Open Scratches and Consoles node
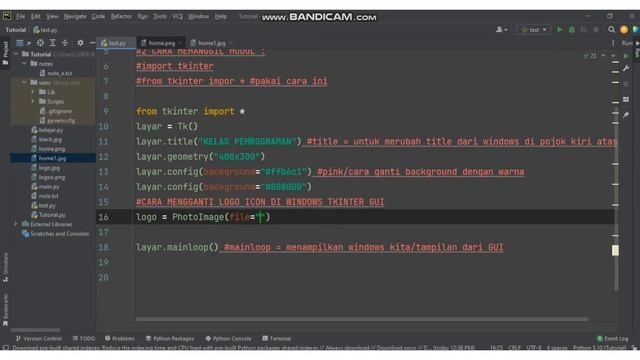Screen dimensions: 640x360 pyautogui.click(x=56, y=233)
